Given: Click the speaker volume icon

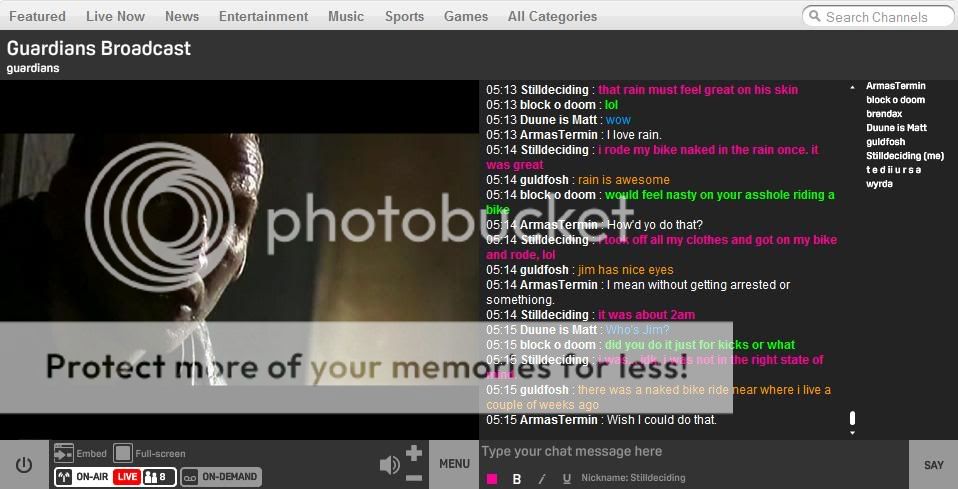Looking at the screenshot, I should coord(389,465).
